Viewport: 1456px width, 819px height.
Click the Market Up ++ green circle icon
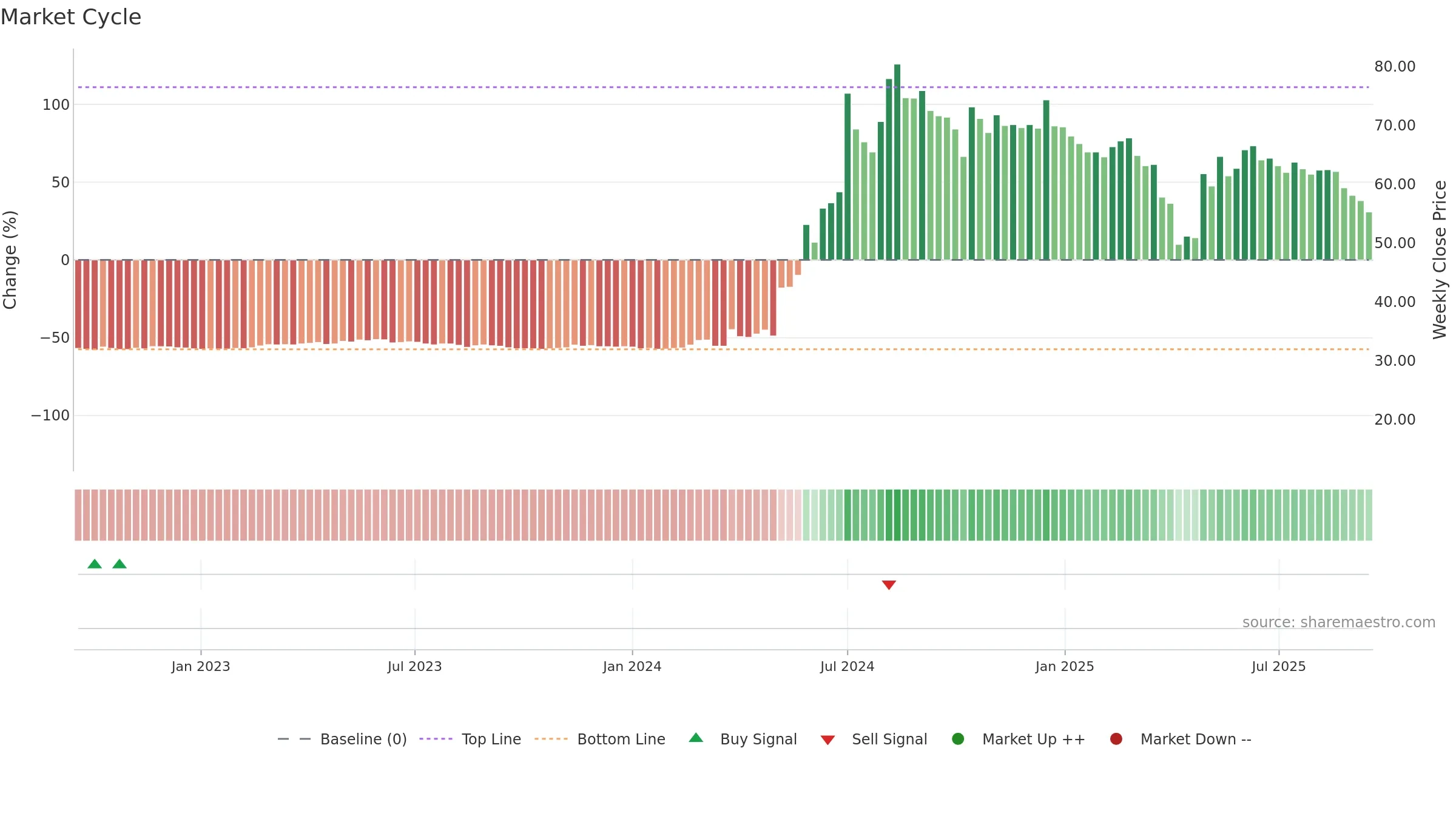(x=958, y=739)
